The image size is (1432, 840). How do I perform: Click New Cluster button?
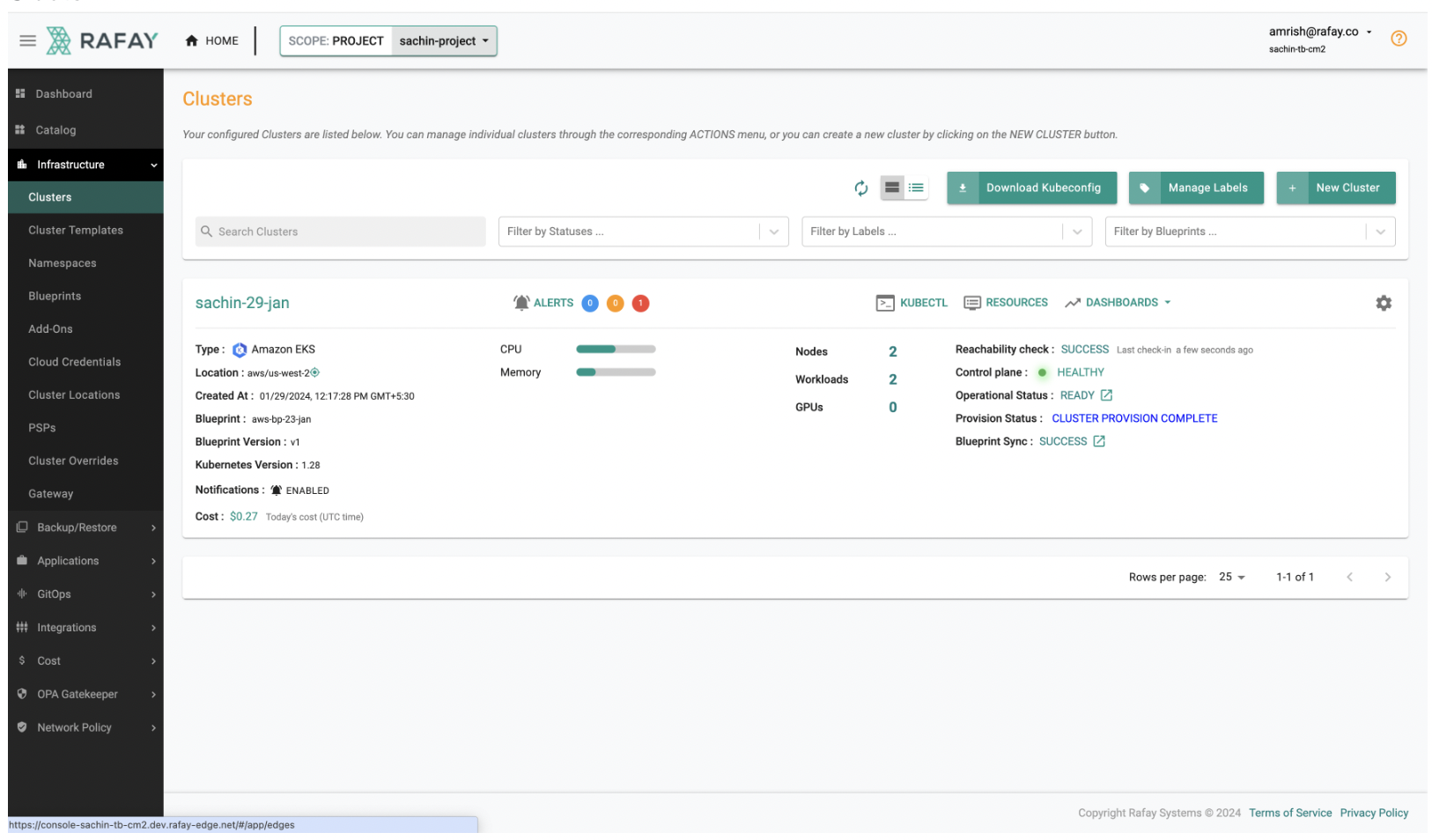coord(1336,188)
